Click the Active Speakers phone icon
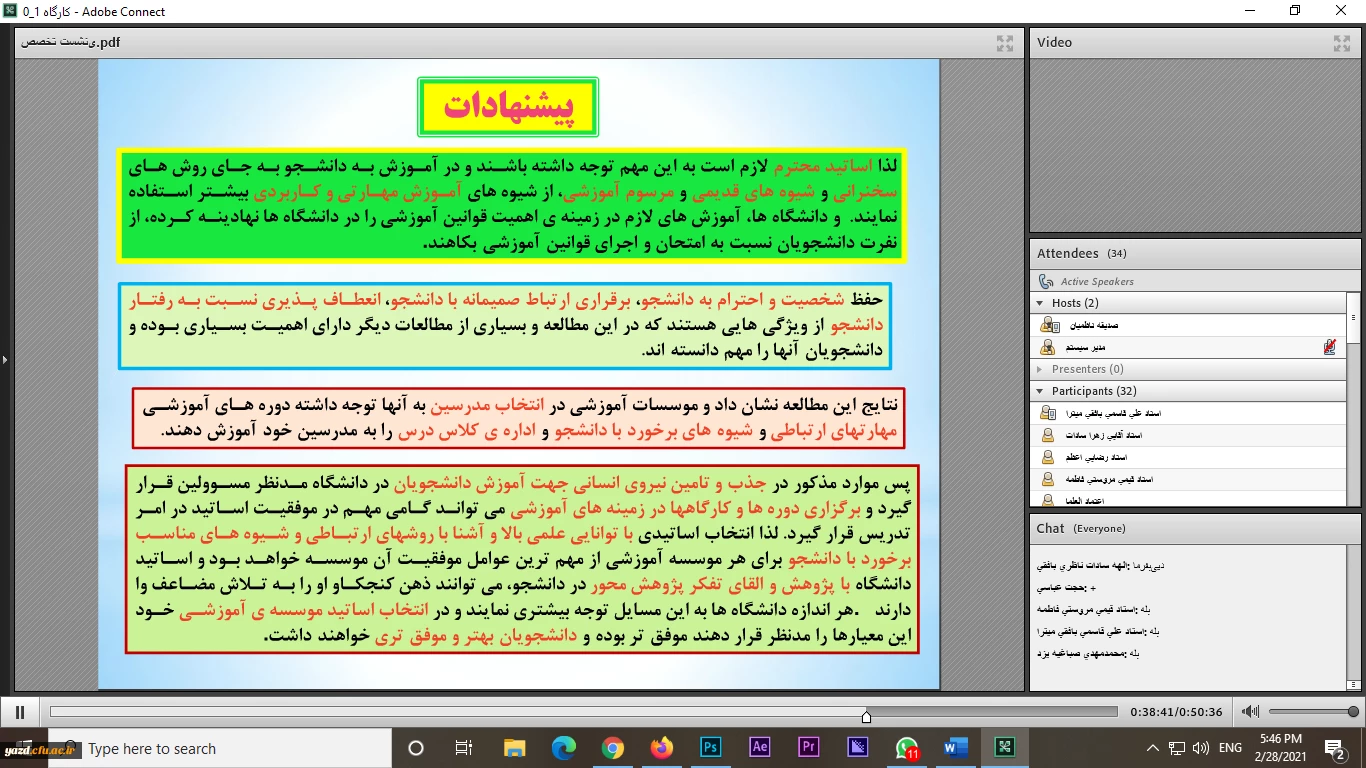 click(1046, 282)
